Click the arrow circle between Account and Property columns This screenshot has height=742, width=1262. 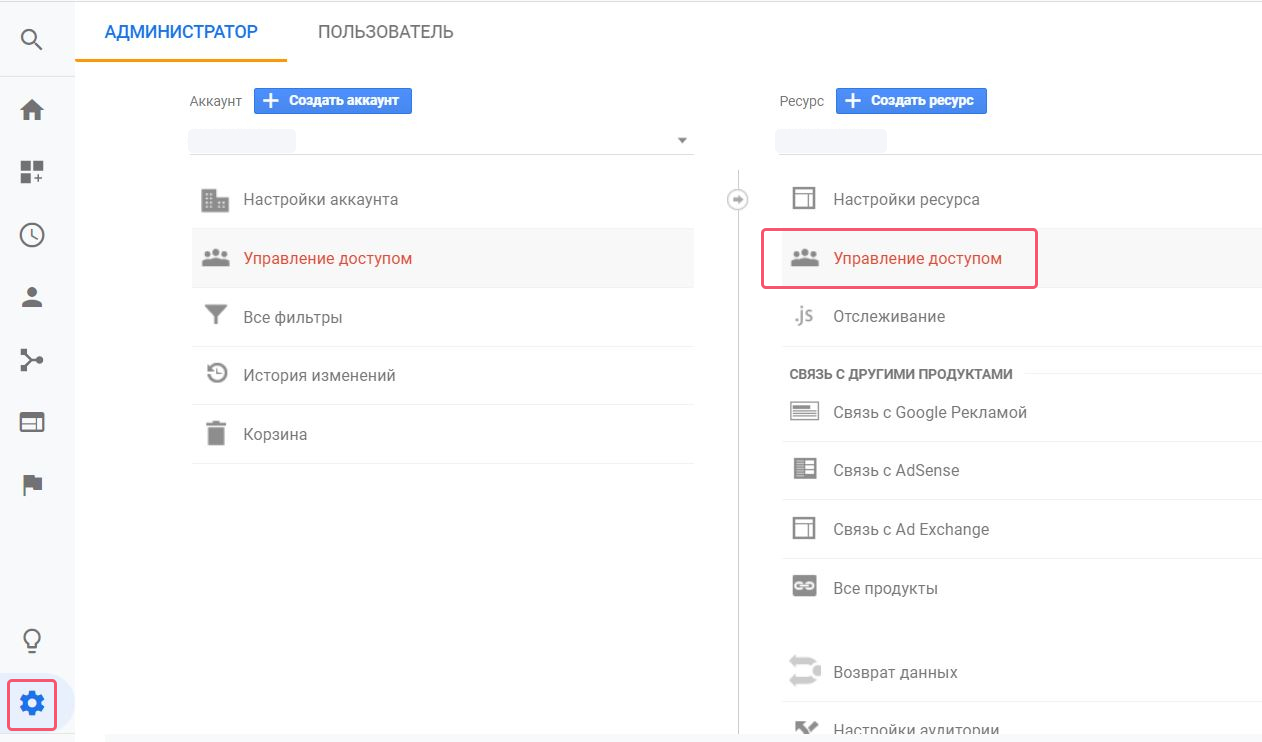pos(737,200)
